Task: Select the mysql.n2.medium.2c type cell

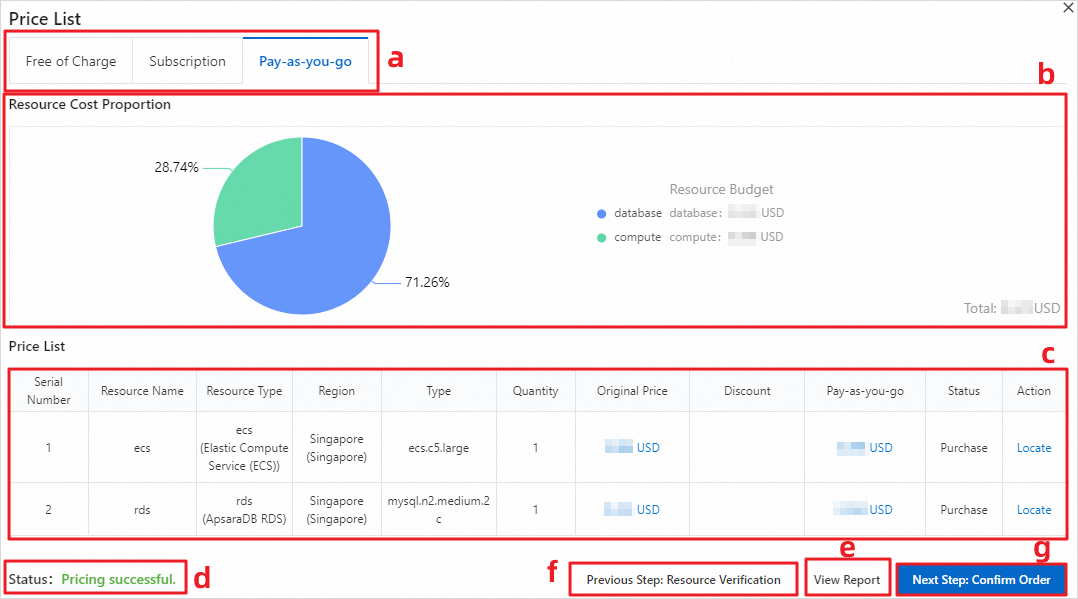Action: click(439, 510)
